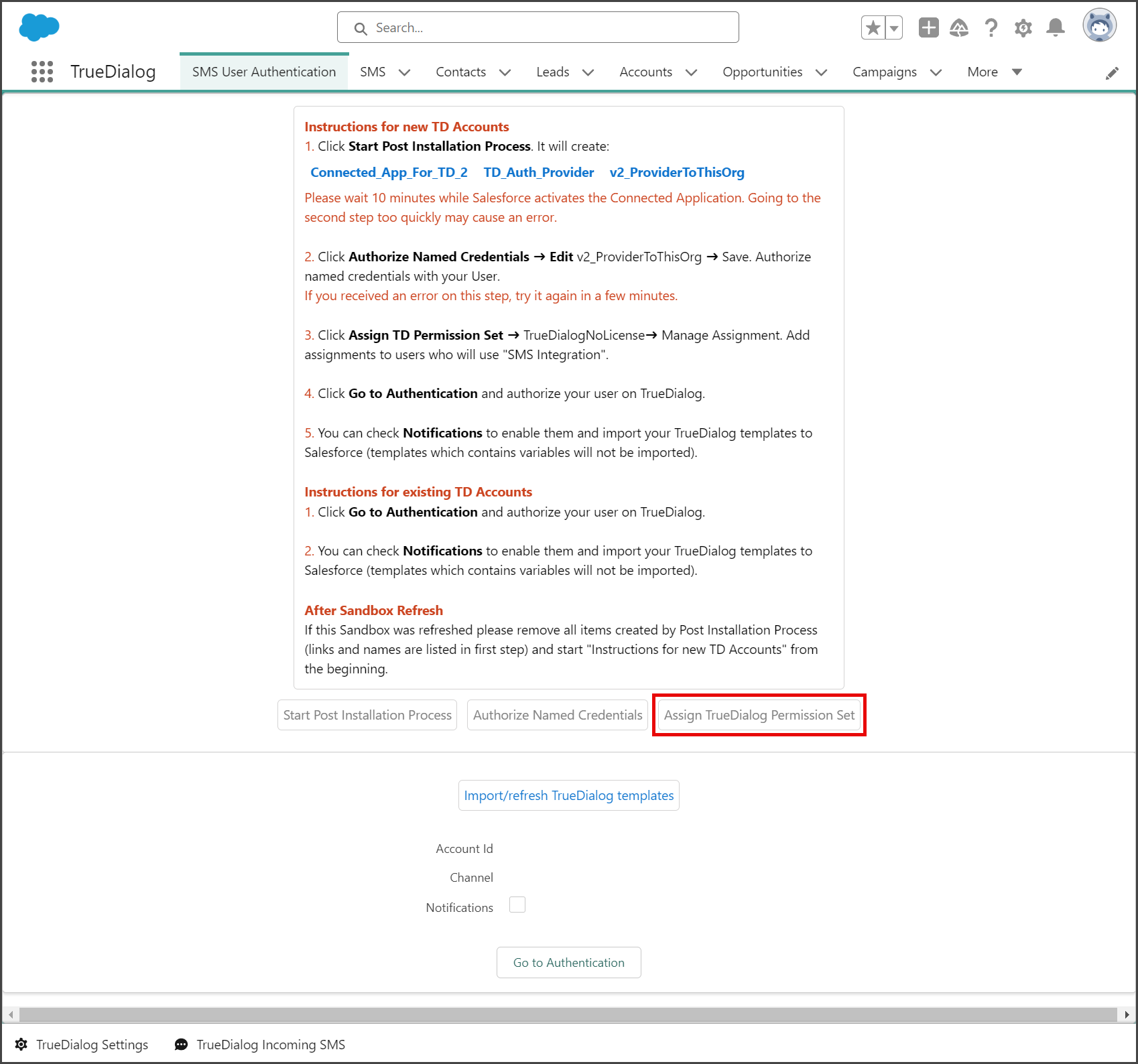Open the Campaigns tab
The image size is (1138, 1064).
884,72
